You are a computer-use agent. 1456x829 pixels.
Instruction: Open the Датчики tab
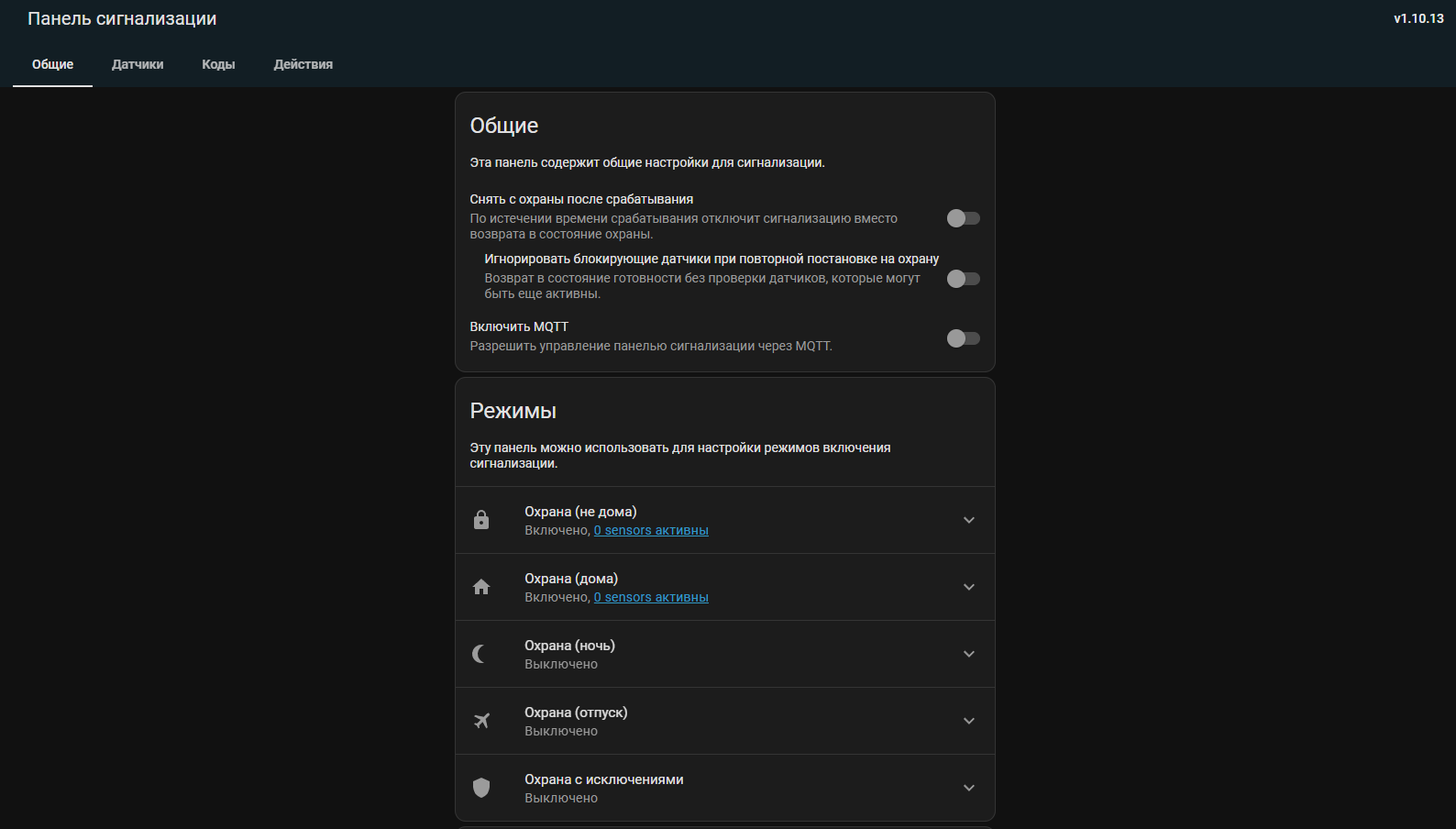click(138, 64)
